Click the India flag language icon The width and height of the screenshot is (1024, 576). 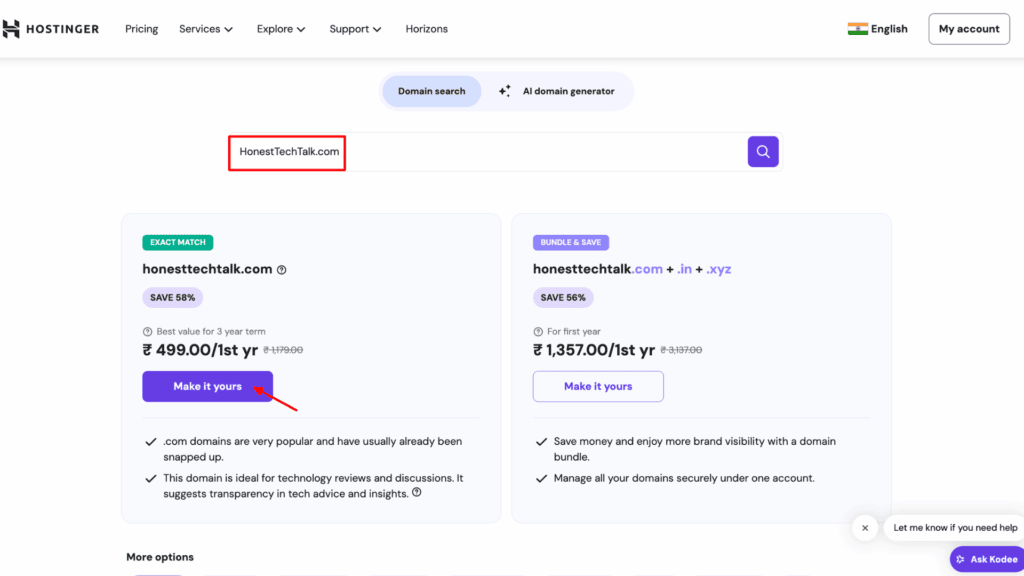pyautogui.click(x=857, y=28)
